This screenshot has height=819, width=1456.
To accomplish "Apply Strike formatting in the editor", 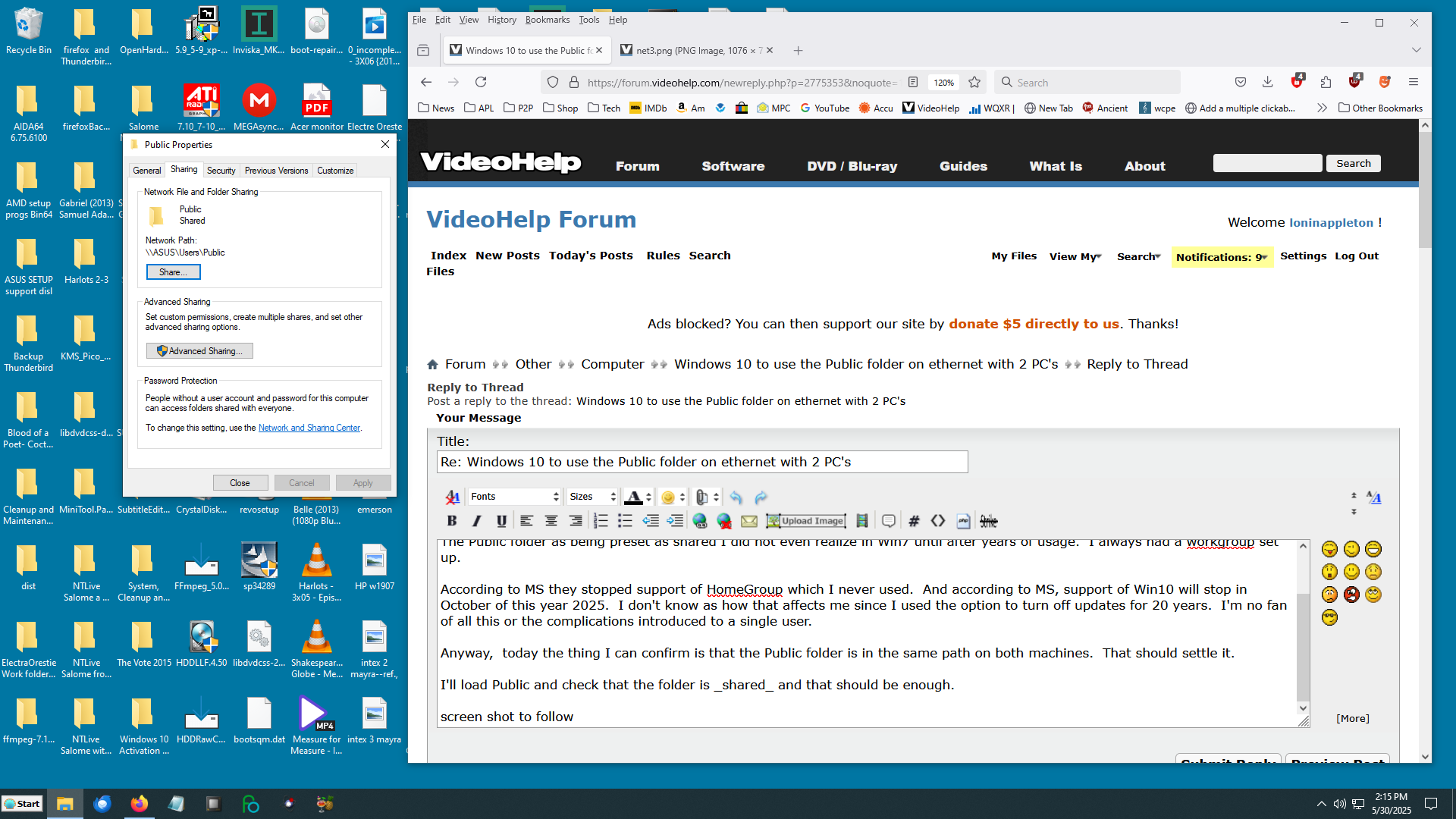I will (988, 521).
